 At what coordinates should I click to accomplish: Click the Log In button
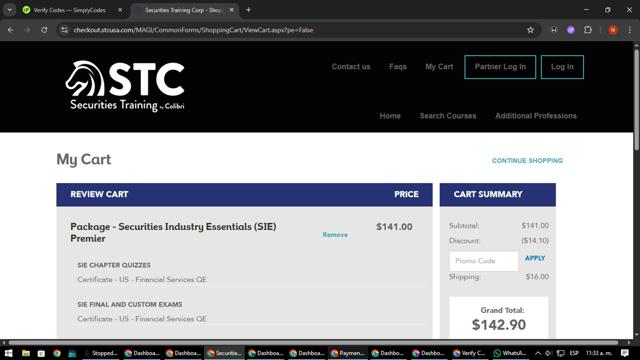click(x=562, y=67)
